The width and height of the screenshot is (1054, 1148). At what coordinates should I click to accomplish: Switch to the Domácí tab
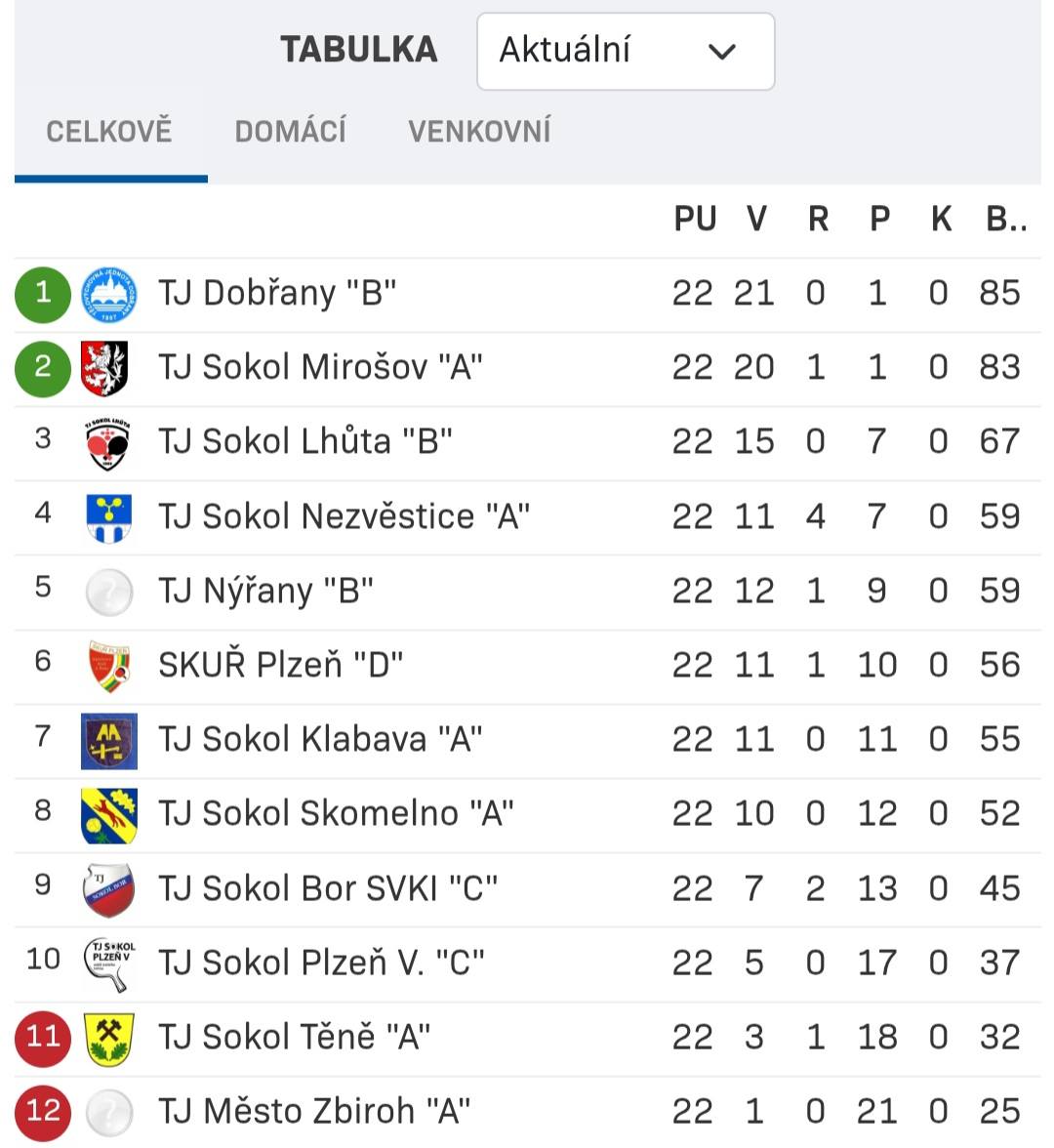pyautogui.click(x=291, y=131)
